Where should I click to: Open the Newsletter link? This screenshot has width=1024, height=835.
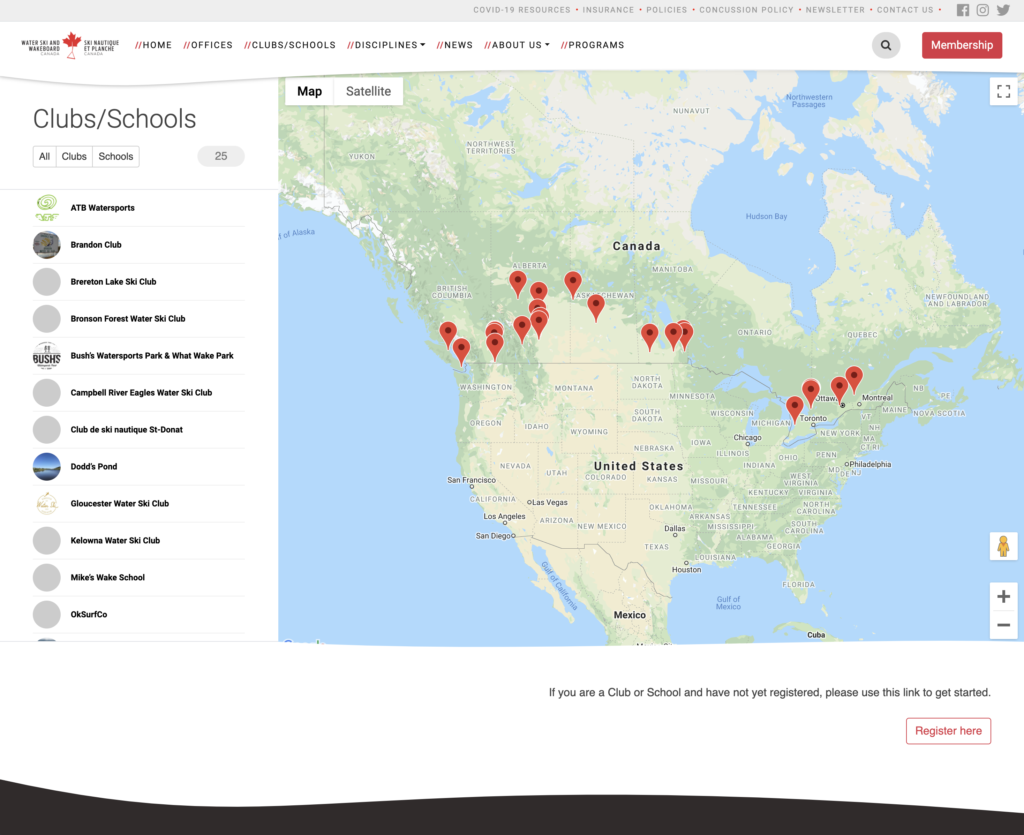coord(835,10)
